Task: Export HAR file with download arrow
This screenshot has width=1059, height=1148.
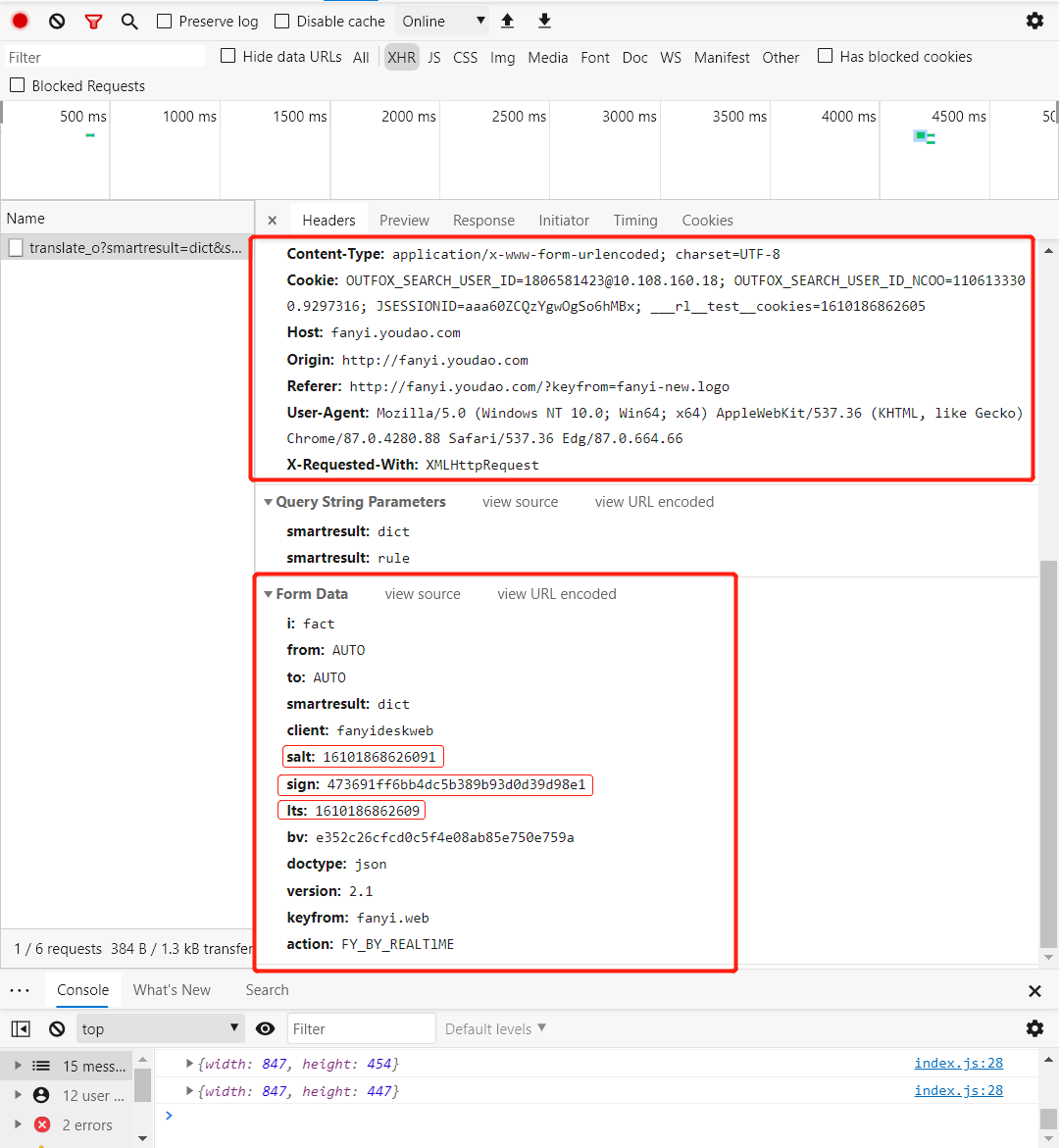Action: tap(544, 21)
